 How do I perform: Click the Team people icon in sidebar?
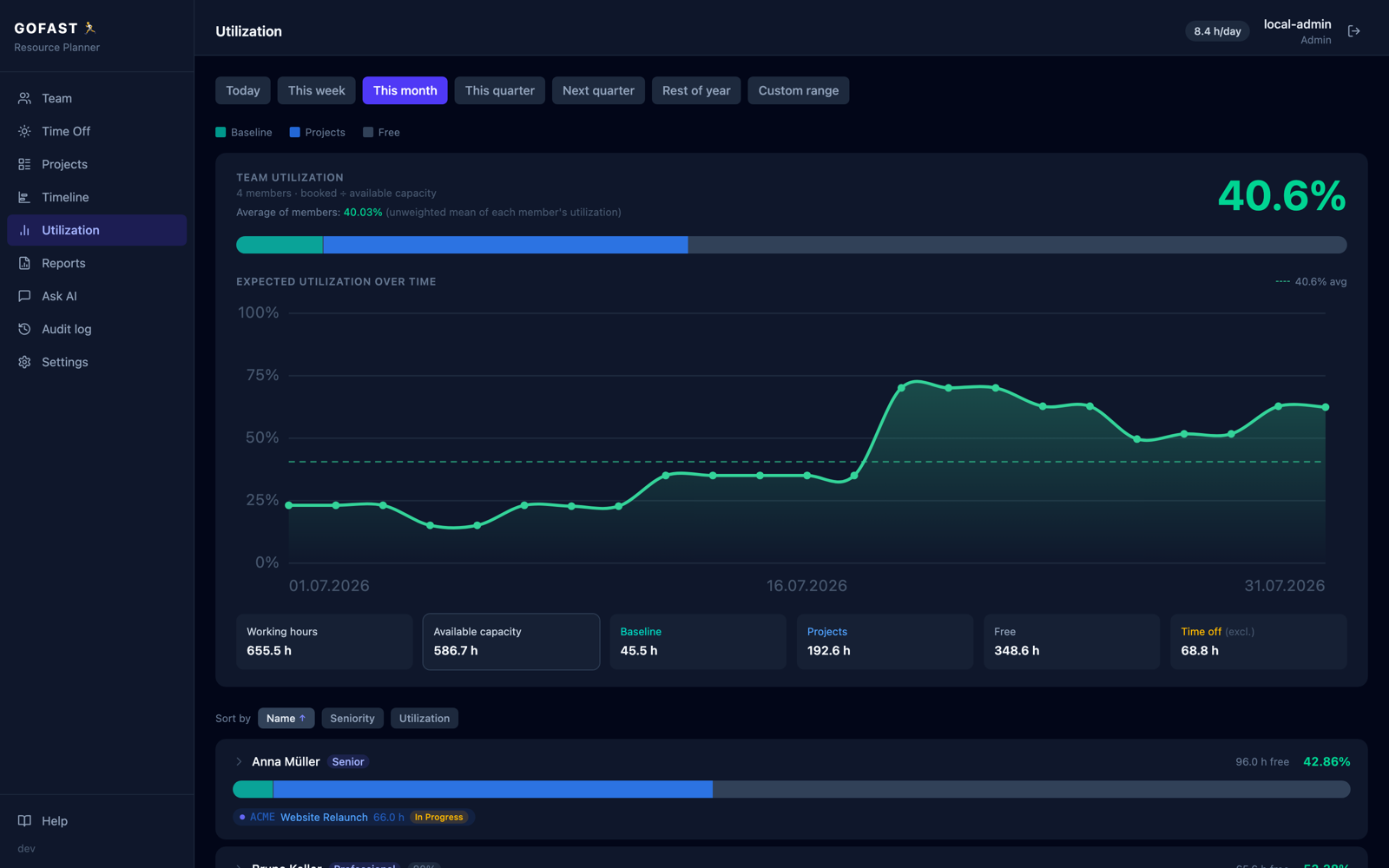point(24,98)
